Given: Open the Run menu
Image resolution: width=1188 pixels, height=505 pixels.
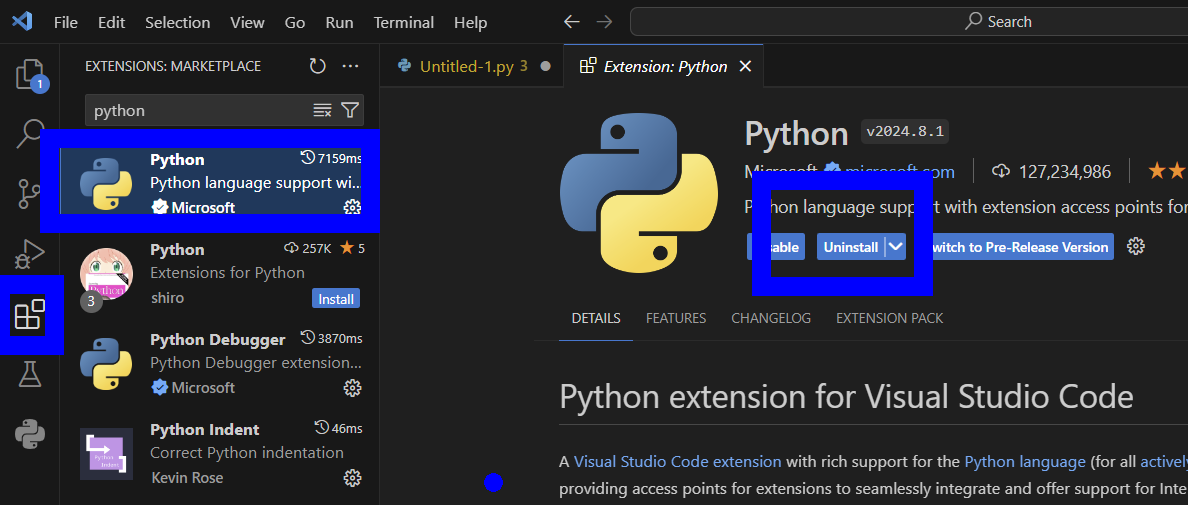Looking at the screenshot, I should click(x=339, y=22).
